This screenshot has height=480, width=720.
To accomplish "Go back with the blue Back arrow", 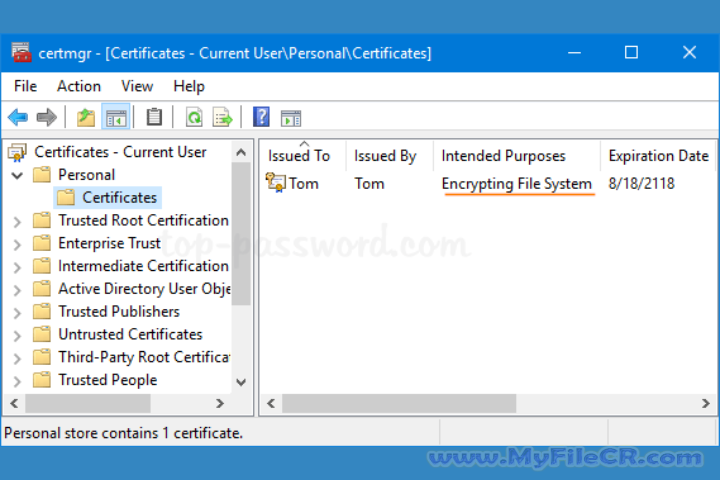I will point(18,118).
